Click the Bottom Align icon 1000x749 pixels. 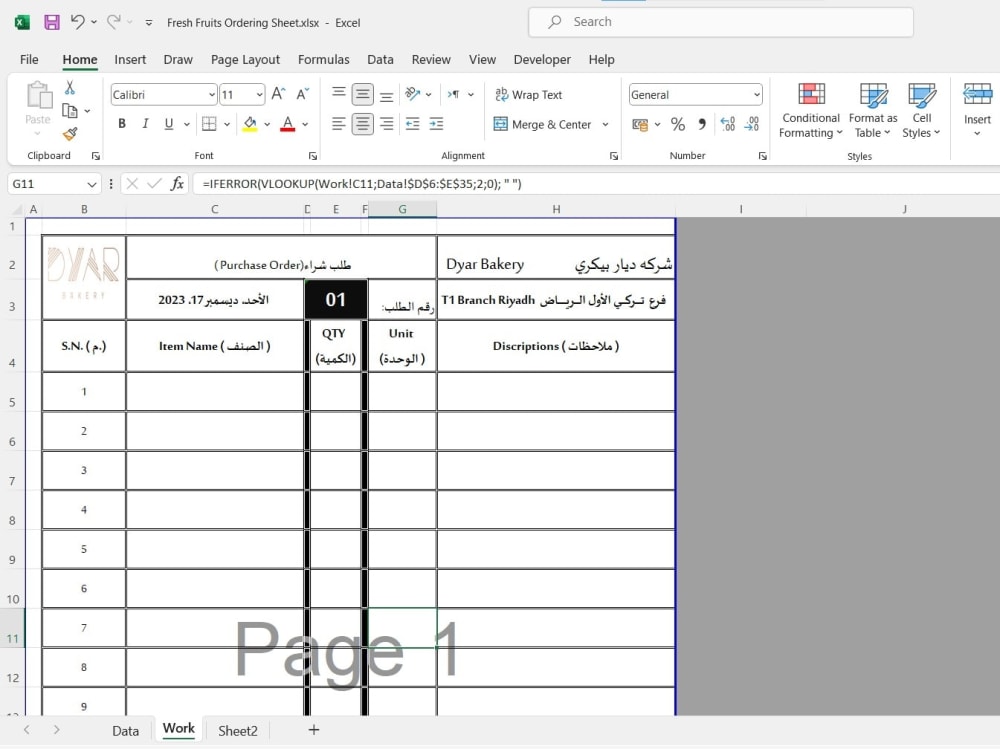tap(386, 94)
